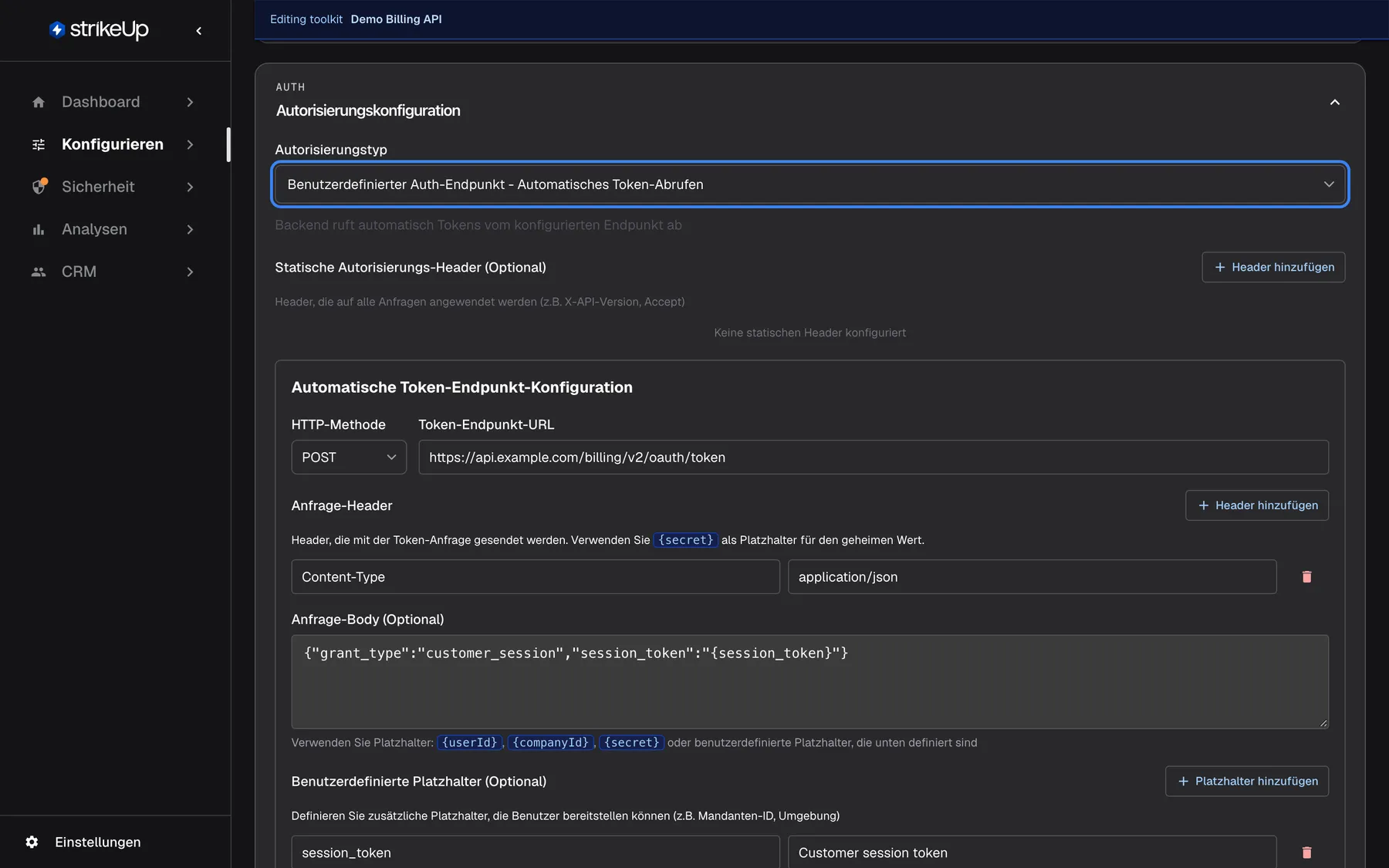
Task: Click the {userId} placeholder chip
Action: click(x=469, y=742)
